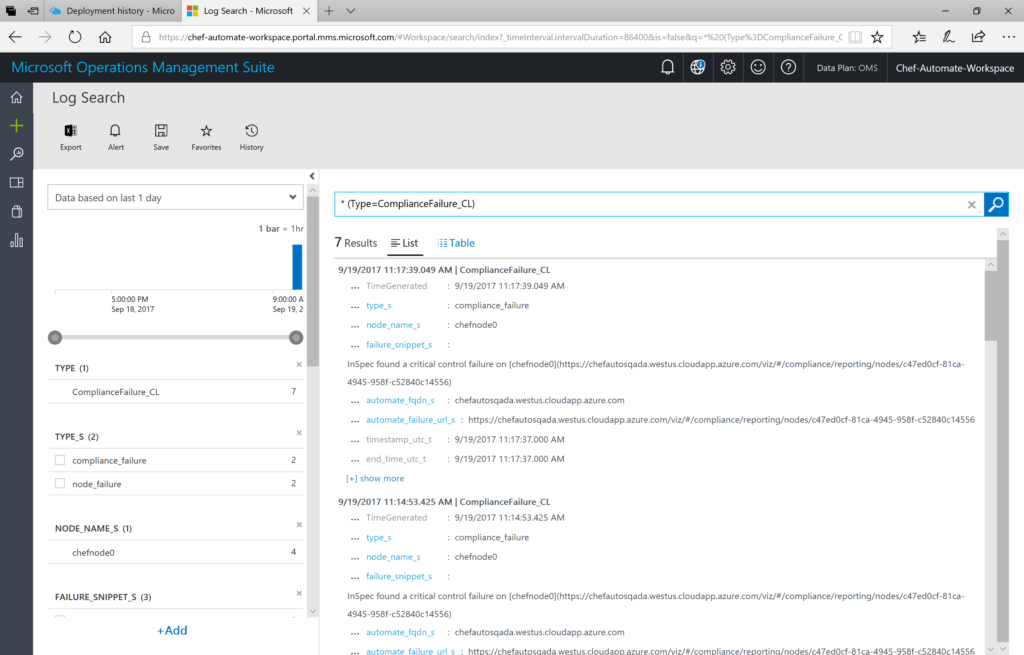Screen dimensions: 1024x655
Task: Switch to the Table results view
Action: pos(455,242)
